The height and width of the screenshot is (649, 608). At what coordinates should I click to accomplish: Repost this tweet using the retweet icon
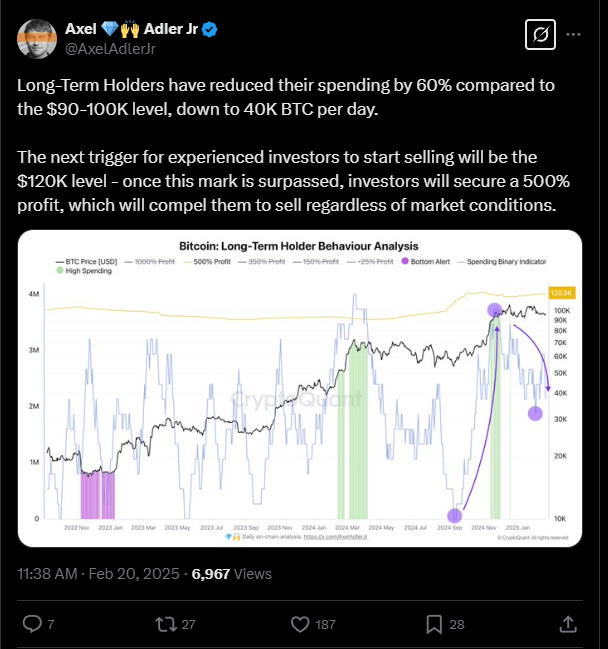click(x=166, y=624)
